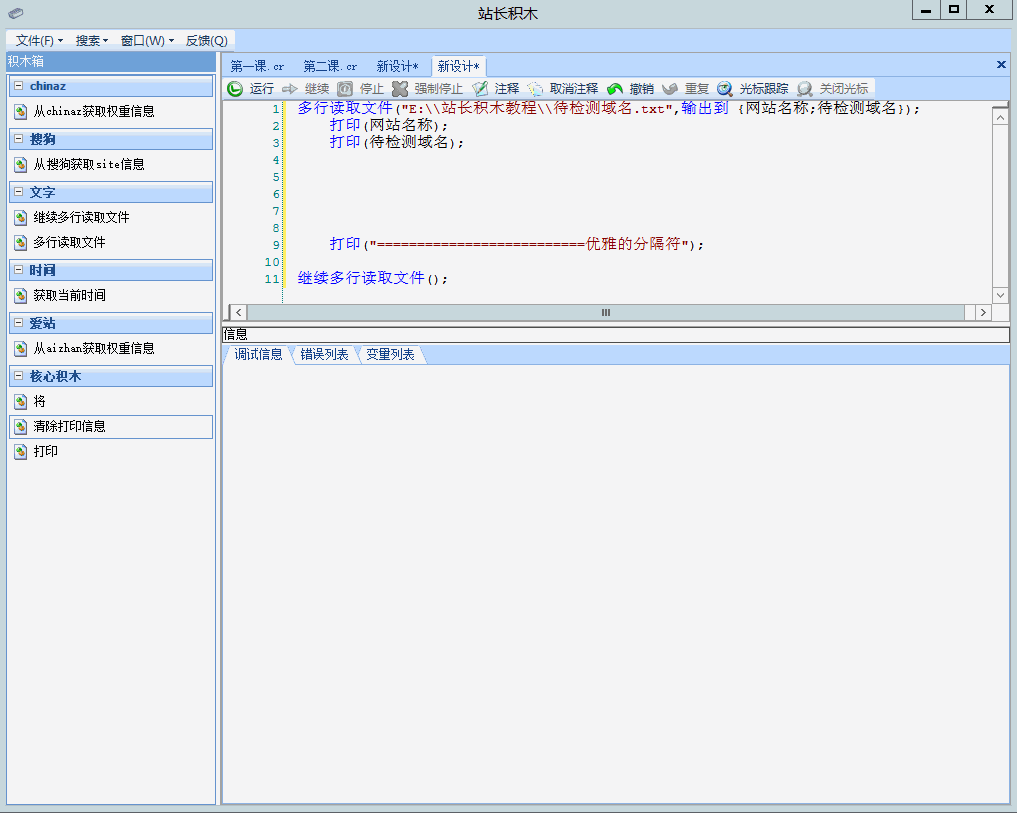1017x813 pixels.
Task: Click the 运行 (Run) toolbar icon
Action: tap(235, 89)
